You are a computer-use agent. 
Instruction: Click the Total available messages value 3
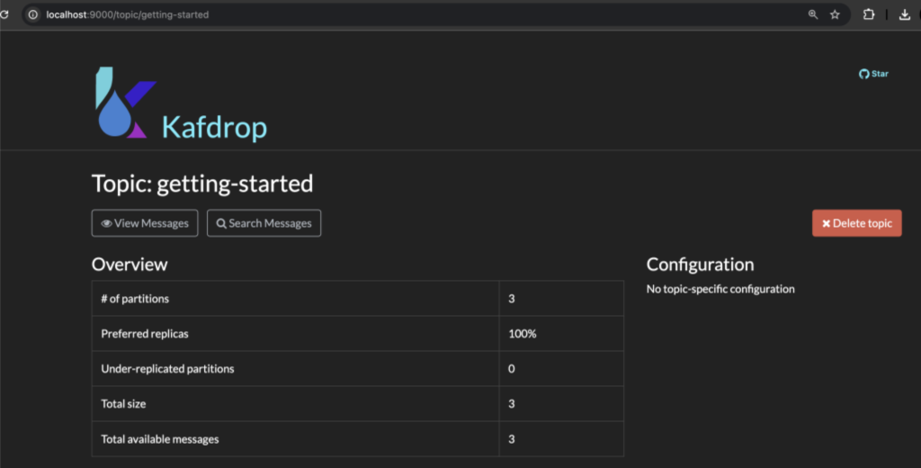(512, 439)
